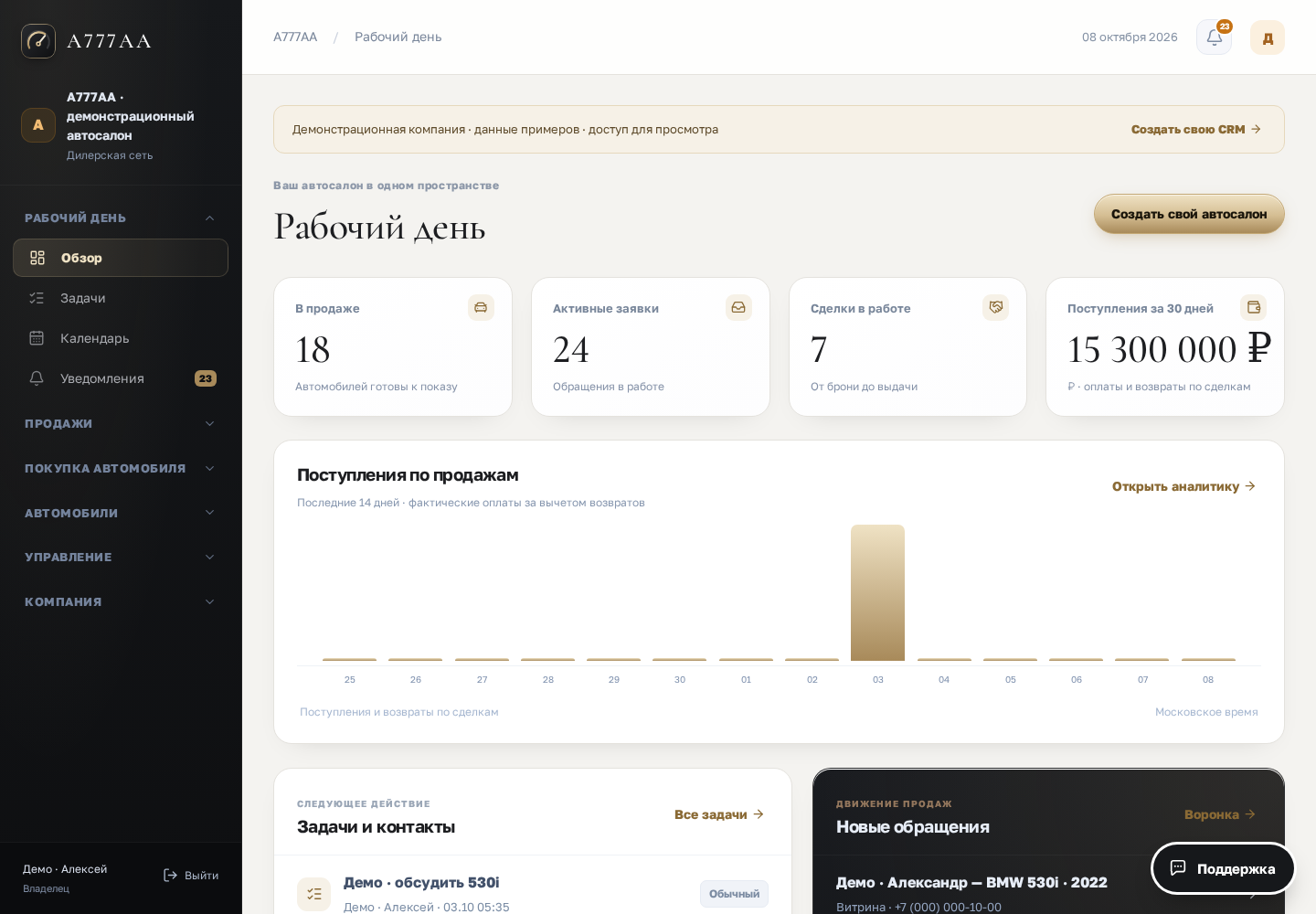Image resolution: width=1316 pixels, height=914 pixels.
Task: Open the task Демо · обсудить 530i
Action: [421, 883]
